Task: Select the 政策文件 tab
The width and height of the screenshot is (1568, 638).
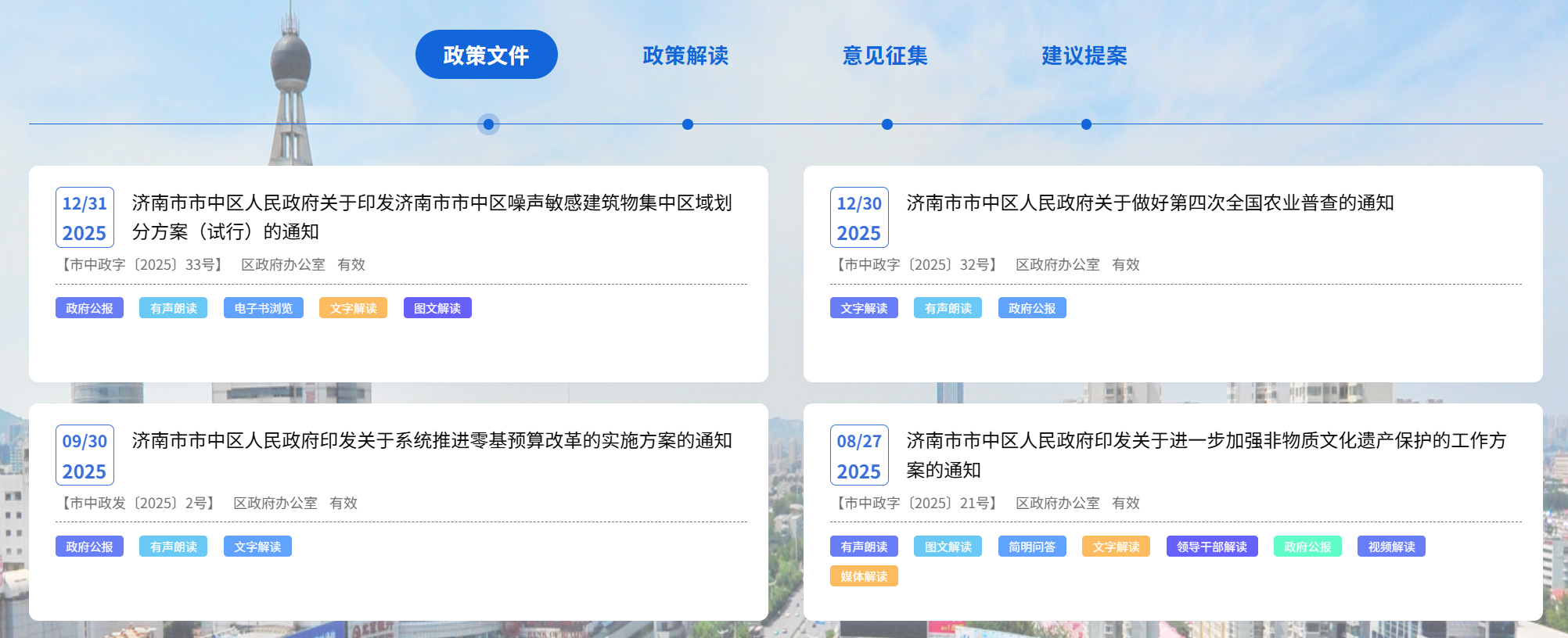Action: pyautogui.click(x=486, y=55)
